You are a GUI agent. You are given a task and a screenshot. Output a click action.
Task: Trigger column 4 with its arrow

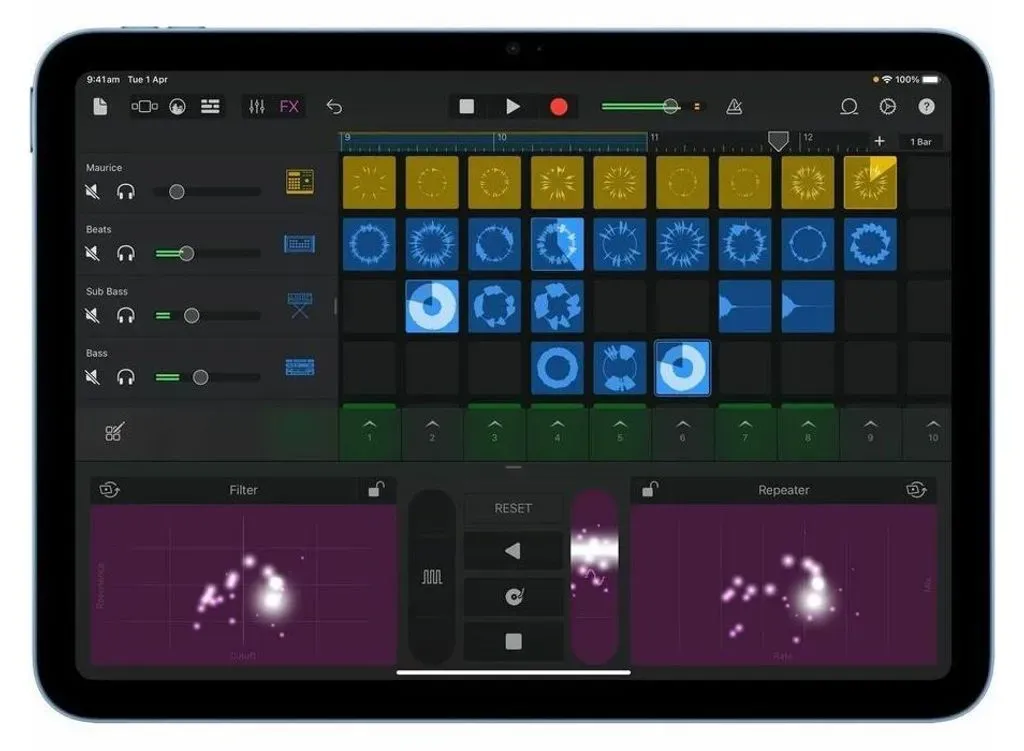click(557, 431)
